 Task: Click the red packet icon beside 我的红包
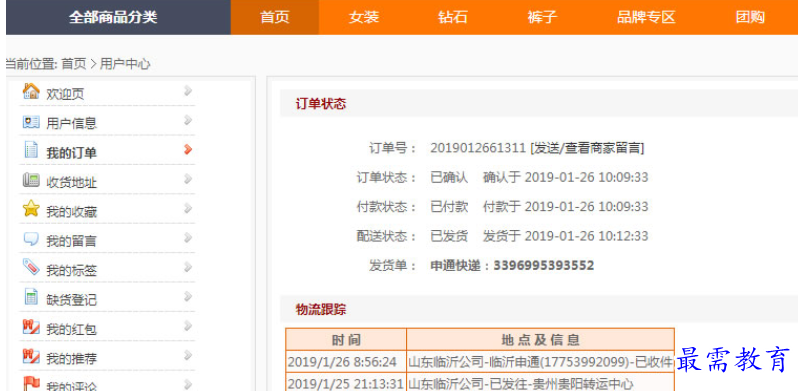[x=31, y=326]
